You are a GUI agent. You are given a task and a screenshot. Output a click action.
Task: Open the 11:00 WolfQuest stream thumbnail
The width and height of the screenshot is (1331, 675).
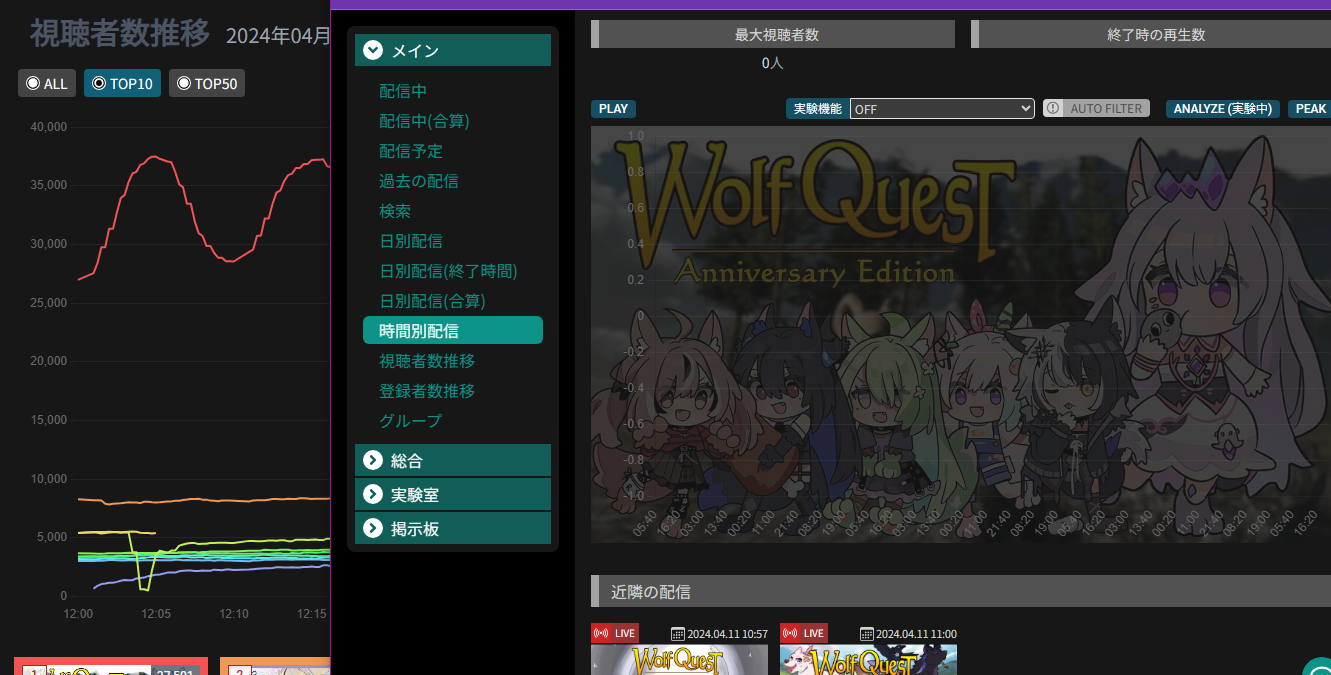(868, 660)
